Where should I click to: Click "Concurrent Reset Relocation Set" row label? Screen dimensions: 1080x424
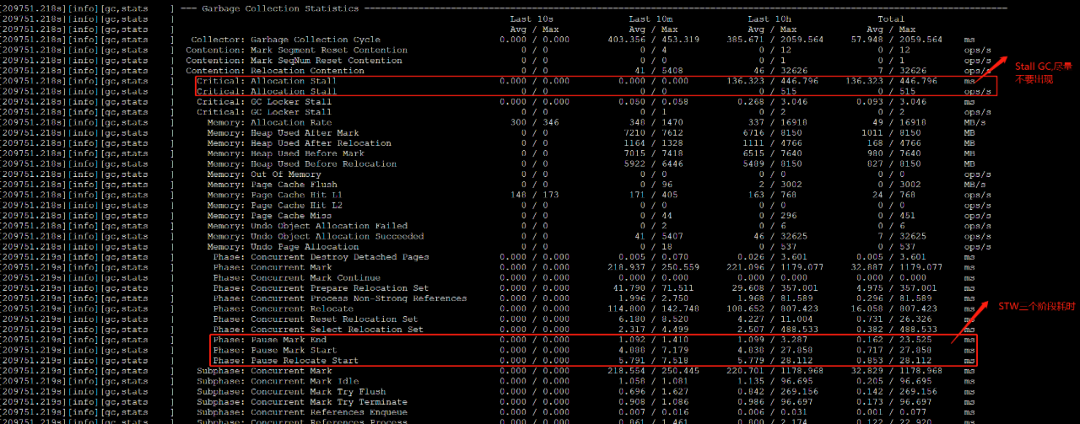334,319
